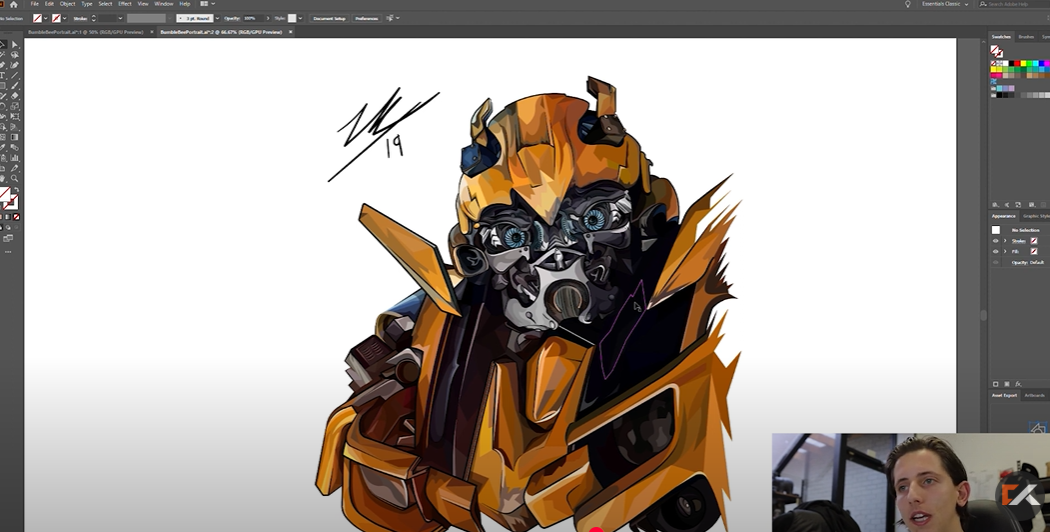Click the fill box in the toolbar
The height and width of the screenshot is (532, 1050).
(x=4, y=194)
